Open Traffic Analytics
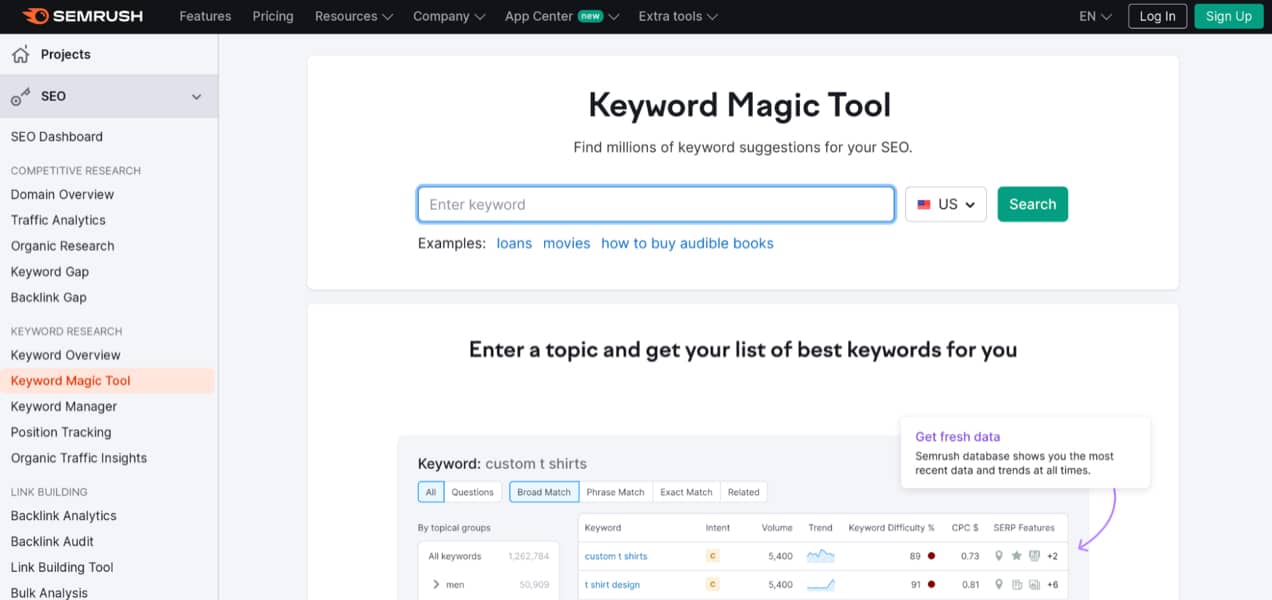 click(58, 220)
